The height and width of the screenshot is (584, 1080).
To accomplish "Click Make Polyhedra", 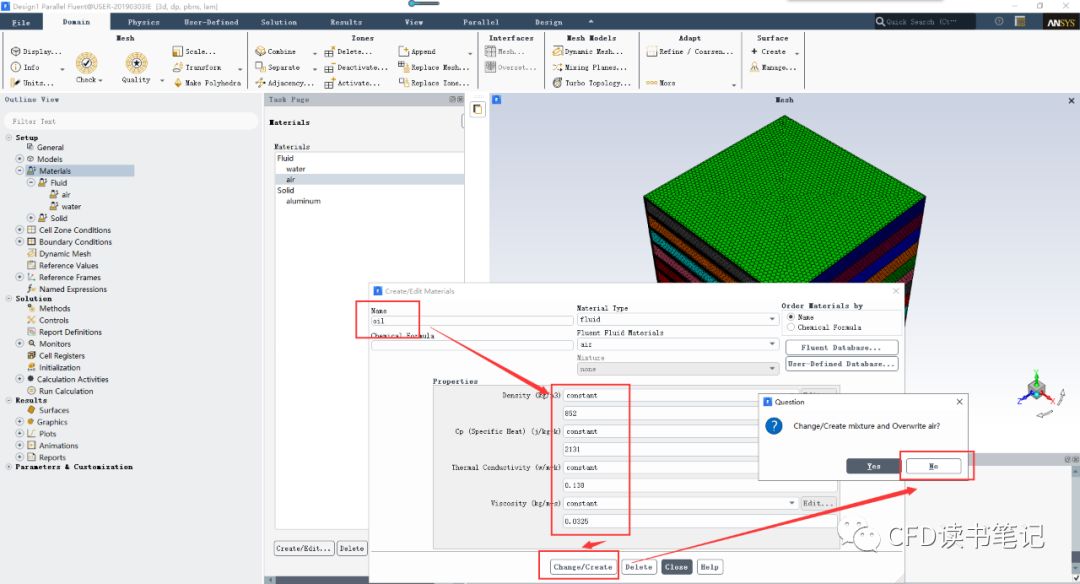I will click(207, 83).
